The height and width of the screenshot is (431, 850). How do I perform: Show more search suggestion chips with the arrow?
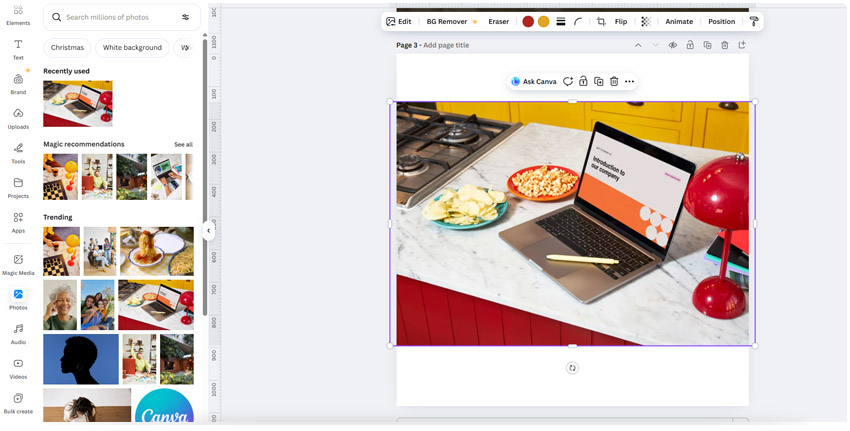186,48
